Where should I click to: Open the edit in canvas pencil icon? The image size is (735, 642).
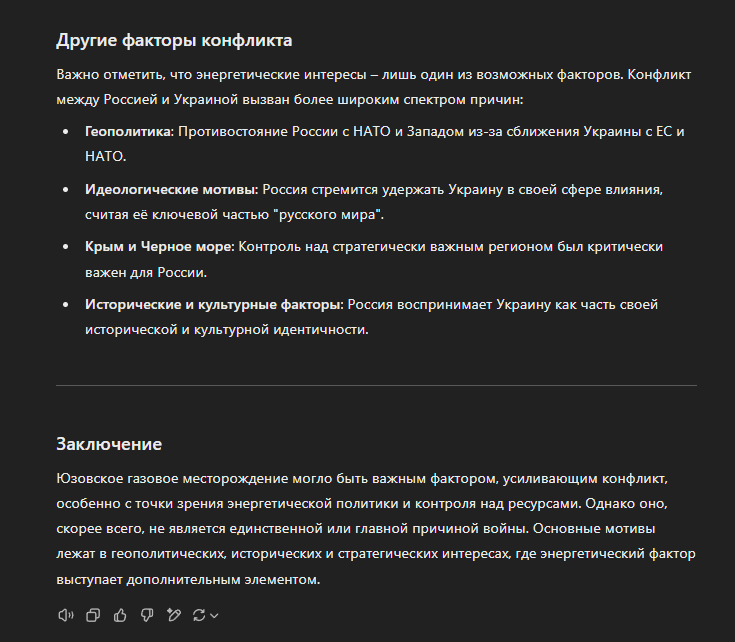pos(173,615)
